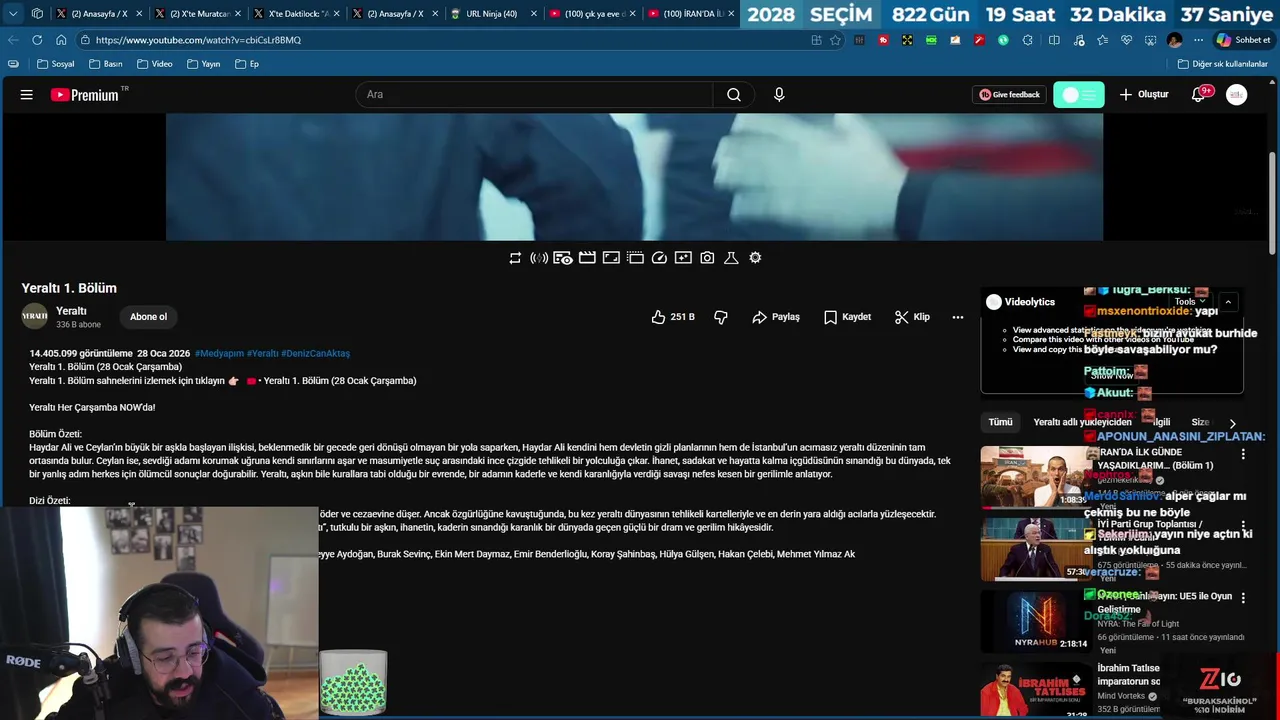Open the Yeraltı channel name link
This screenshot has width=1280, height=720.
coord(71,311)
